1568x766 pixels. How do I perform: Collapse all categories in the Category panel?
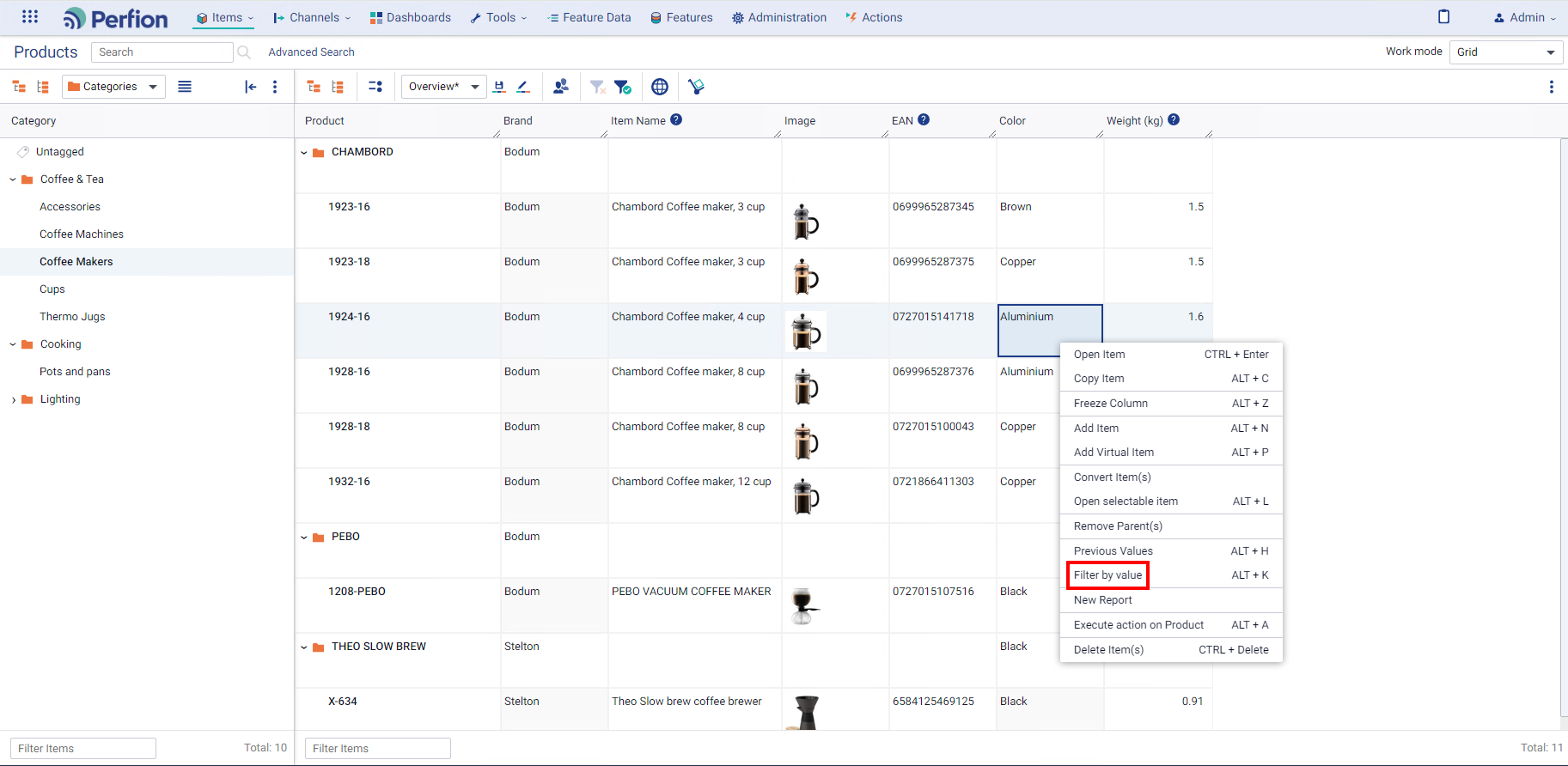43,87
